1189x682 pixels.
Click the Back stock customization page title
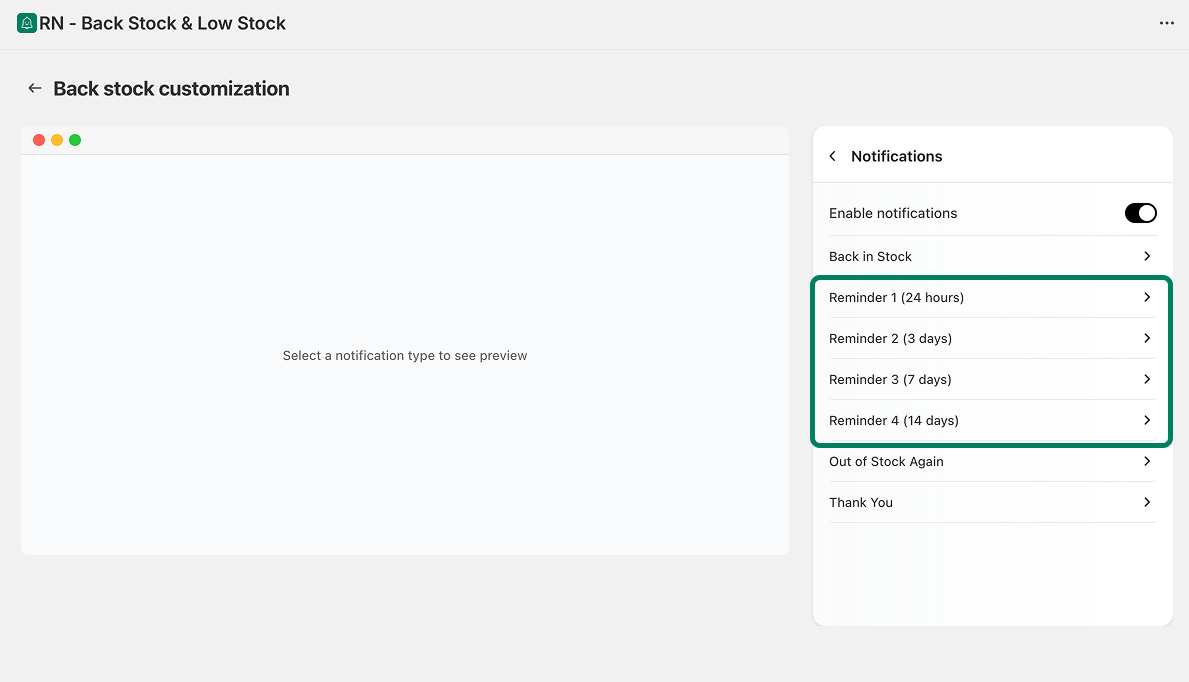171,89
